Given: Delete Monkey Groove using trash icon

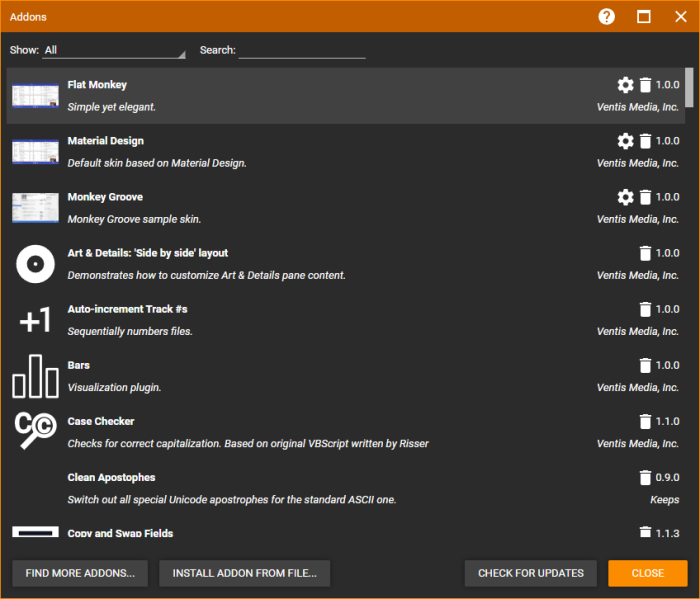Looking at the screenshot, I should pos(645,197).
